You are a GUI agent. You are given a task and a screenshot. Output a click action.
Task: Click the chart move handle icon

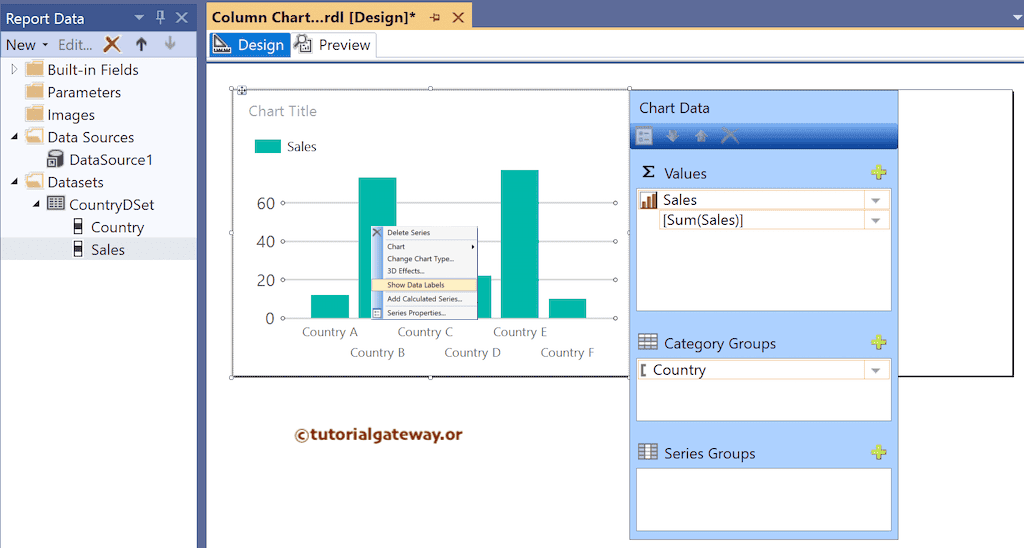click(x=242, y=90)
